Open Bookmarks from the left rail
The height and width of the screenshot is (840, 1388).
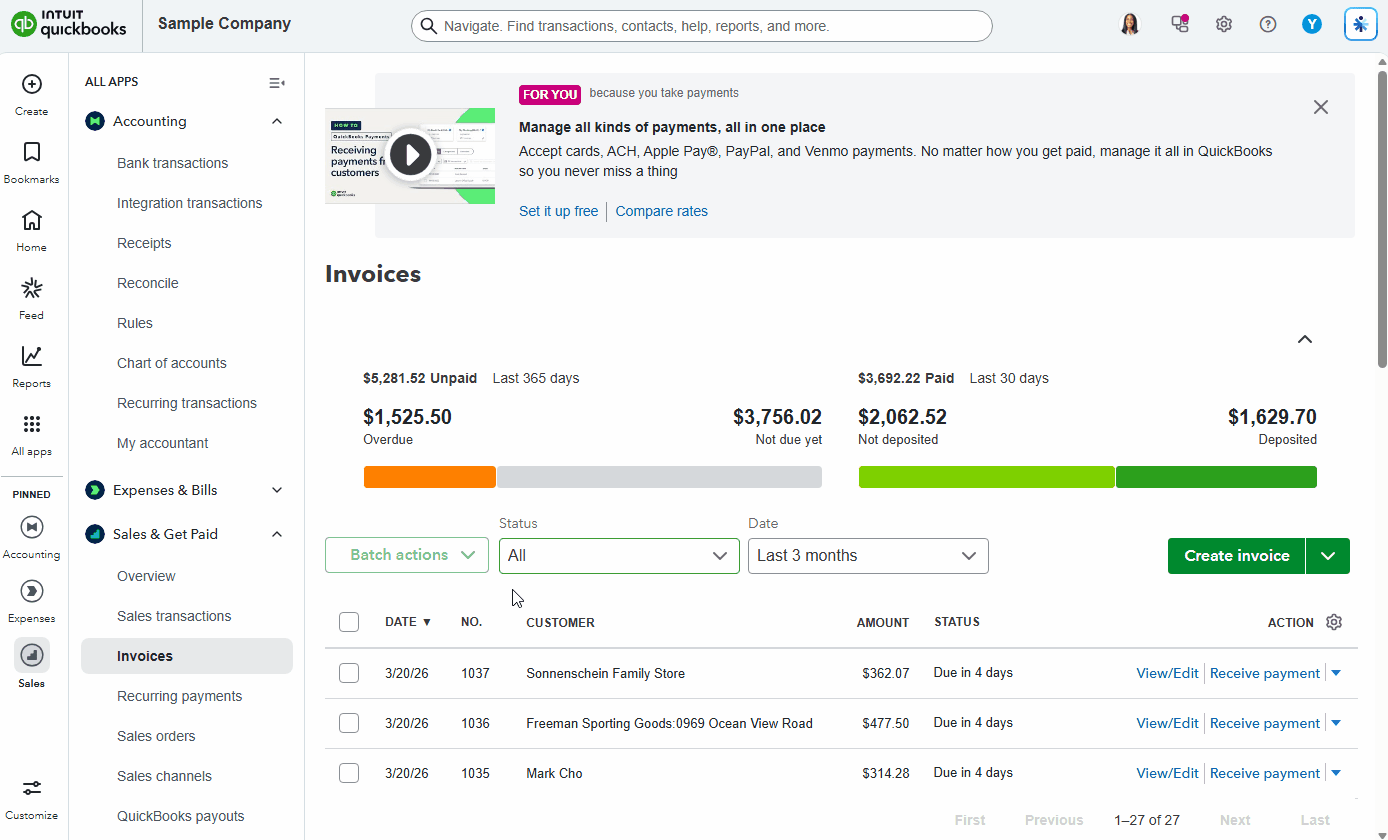pyautogui.click(x=31, y=153)
